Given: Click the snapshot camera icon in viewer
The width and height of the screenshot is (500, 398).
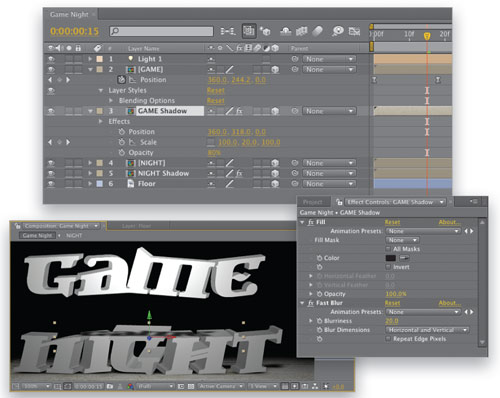Looking at the screenshot, I should (x=110, y=386).
